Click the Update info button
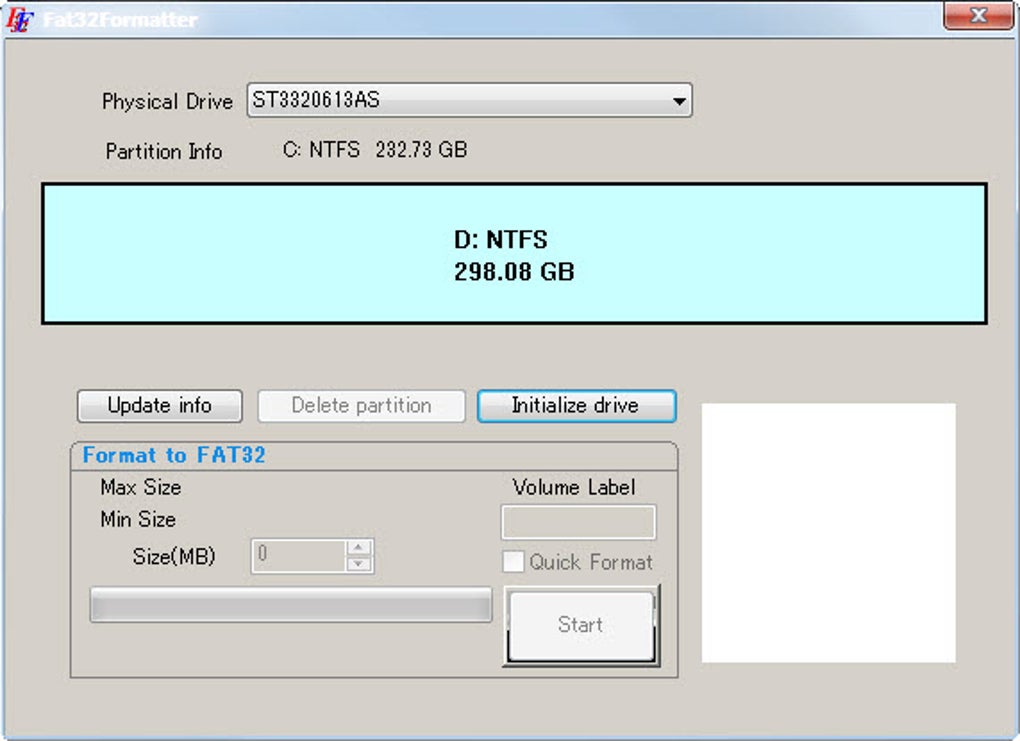Image resolution: width=1020 pixels, height=741 pixels. [x=160, y=406]
